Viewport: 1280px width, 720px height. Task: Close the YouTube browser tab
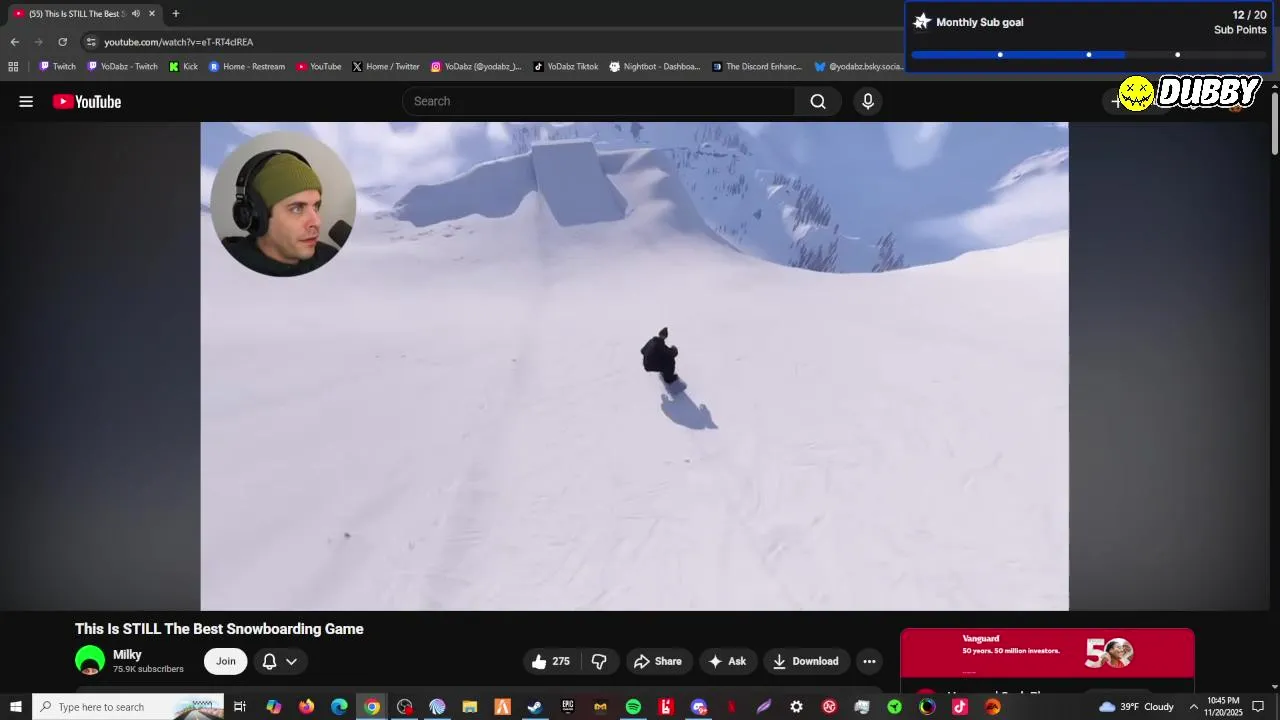point(152,14)
